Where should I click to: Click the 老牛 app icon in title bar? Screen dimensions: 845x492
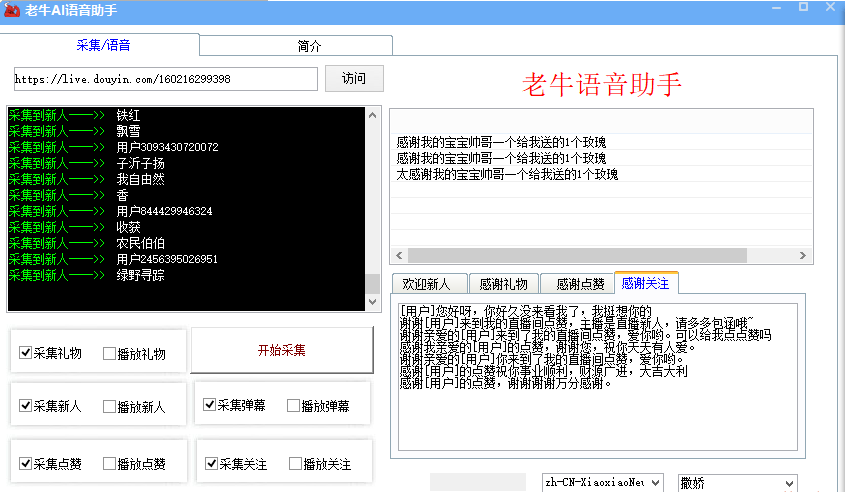[11, 10]
